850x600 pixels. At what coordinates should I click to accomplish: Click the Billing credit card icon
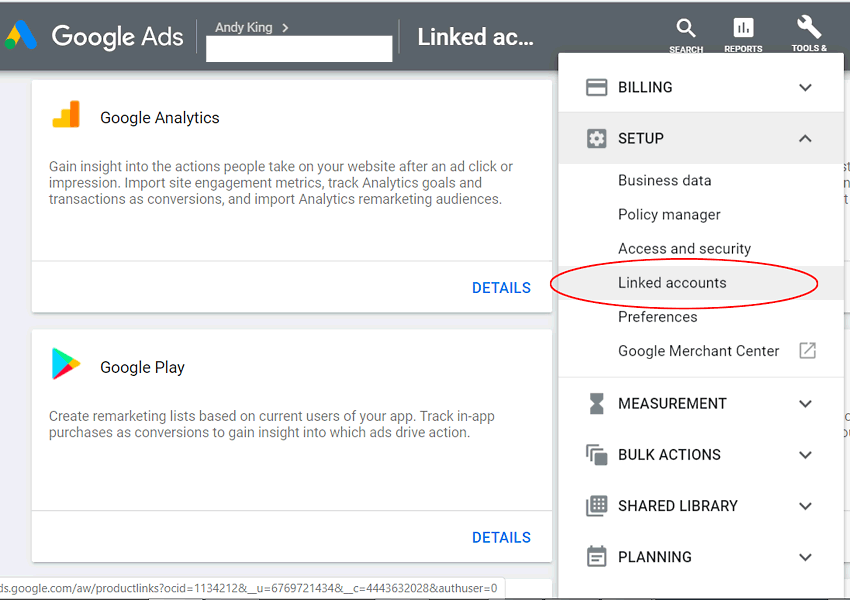click(596, 87)
